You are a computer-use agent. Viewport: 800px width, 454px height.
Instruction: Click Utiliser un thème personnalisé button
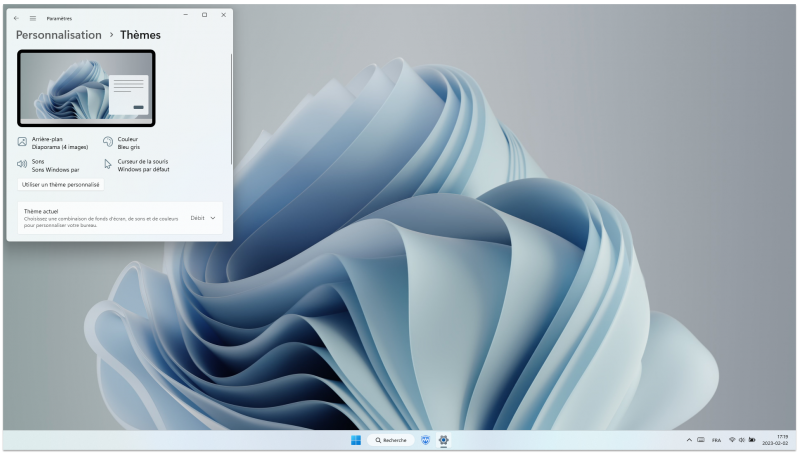[61, 185]
